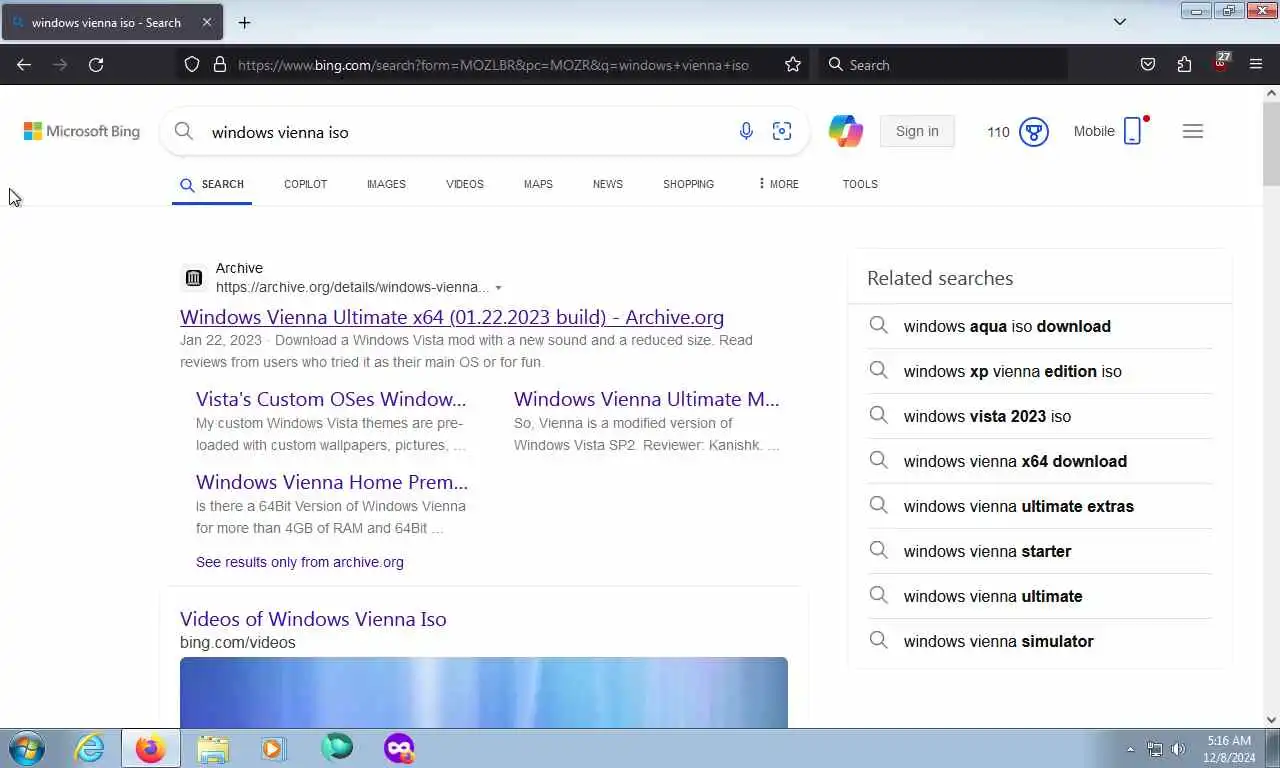Open Videos of Windows Vienna Iso heading

pos(313,619)
